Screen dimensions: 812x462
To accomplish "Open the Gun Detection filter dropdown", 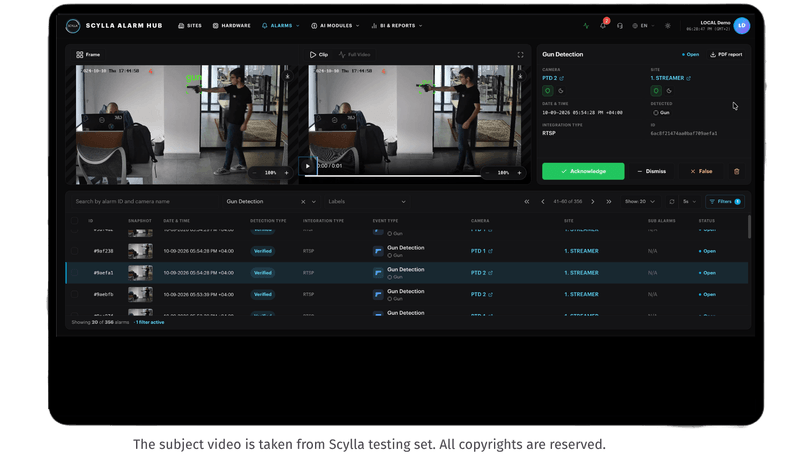I will click(x=313, y=201).
